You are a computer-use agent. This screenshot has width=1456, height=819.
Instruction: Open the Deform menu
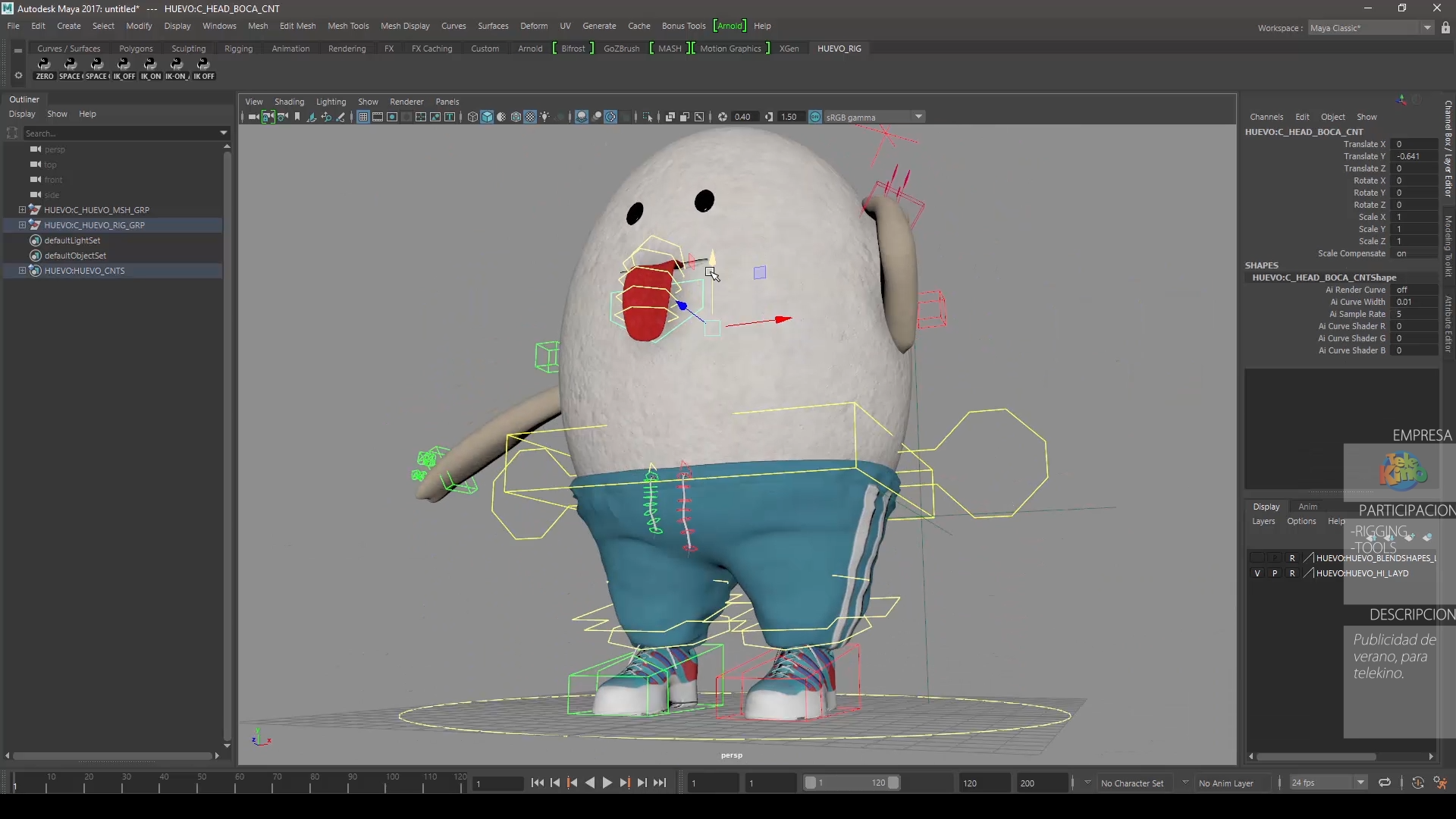pos(533,26)
